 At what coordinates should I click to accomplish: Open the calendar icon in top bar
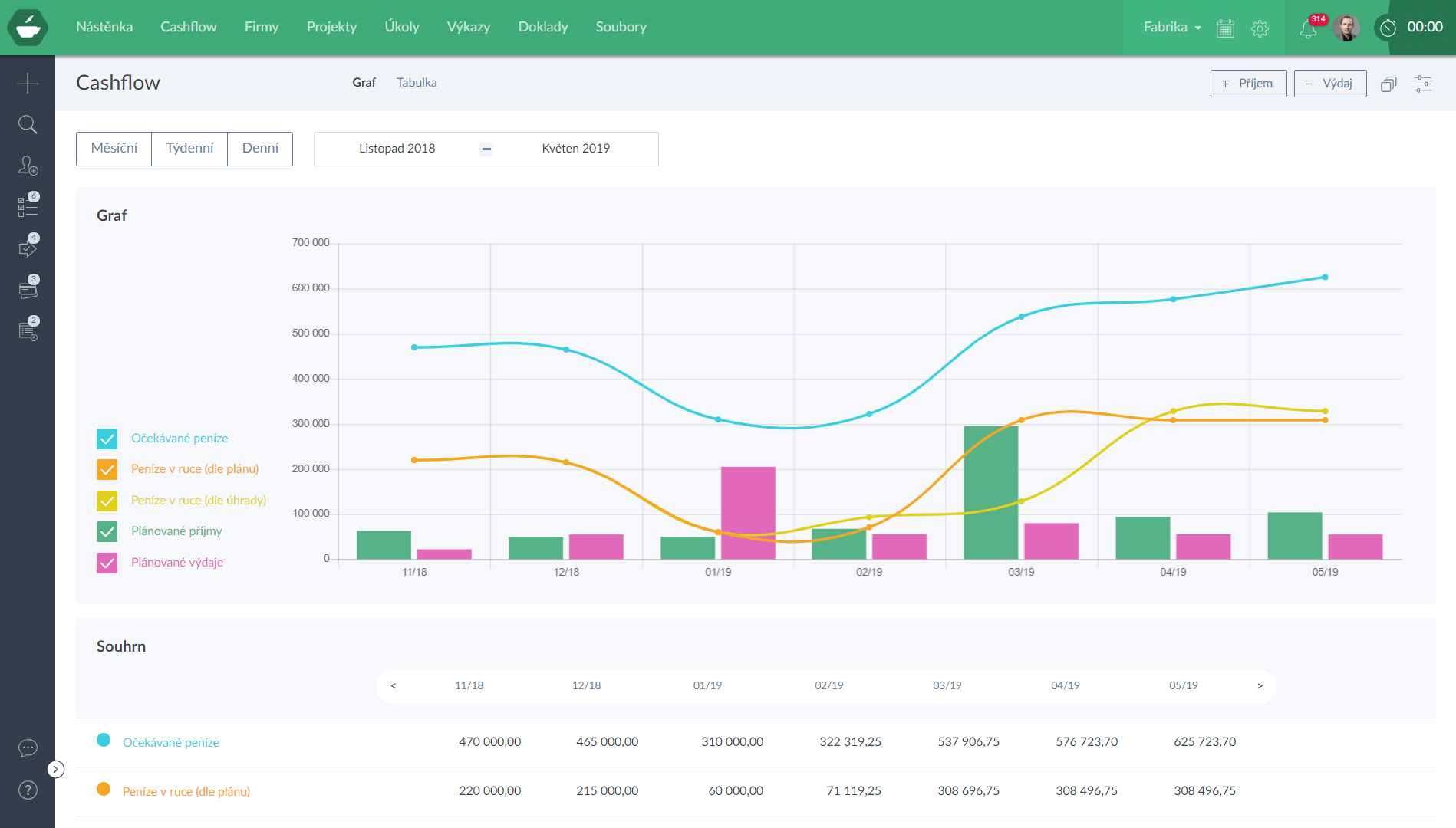(1225, 28)
